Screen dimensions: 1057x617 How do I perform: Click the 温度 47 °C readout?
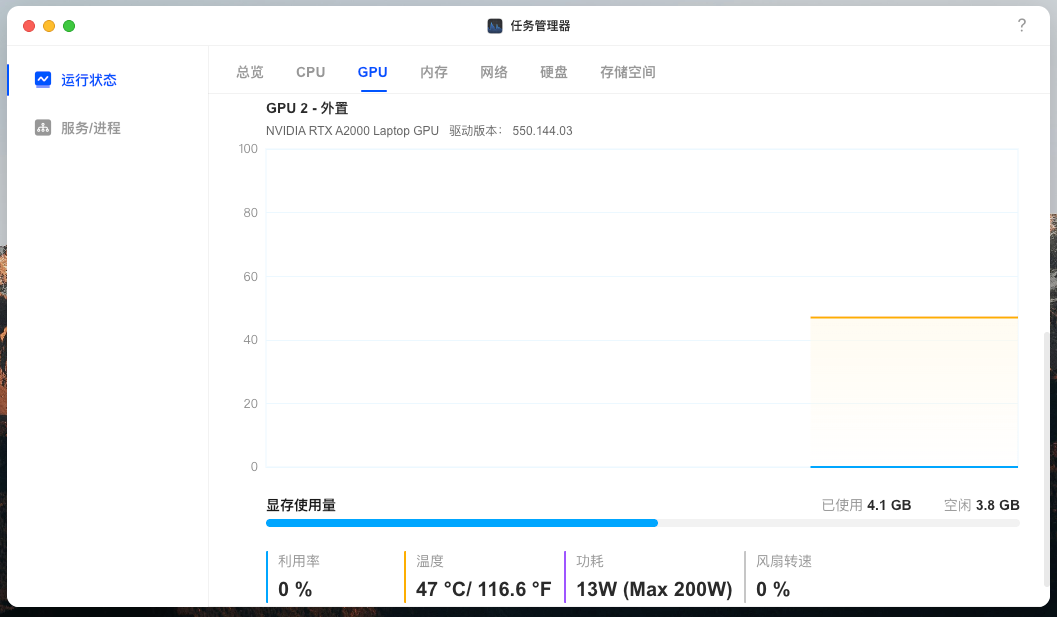(483, 589)
